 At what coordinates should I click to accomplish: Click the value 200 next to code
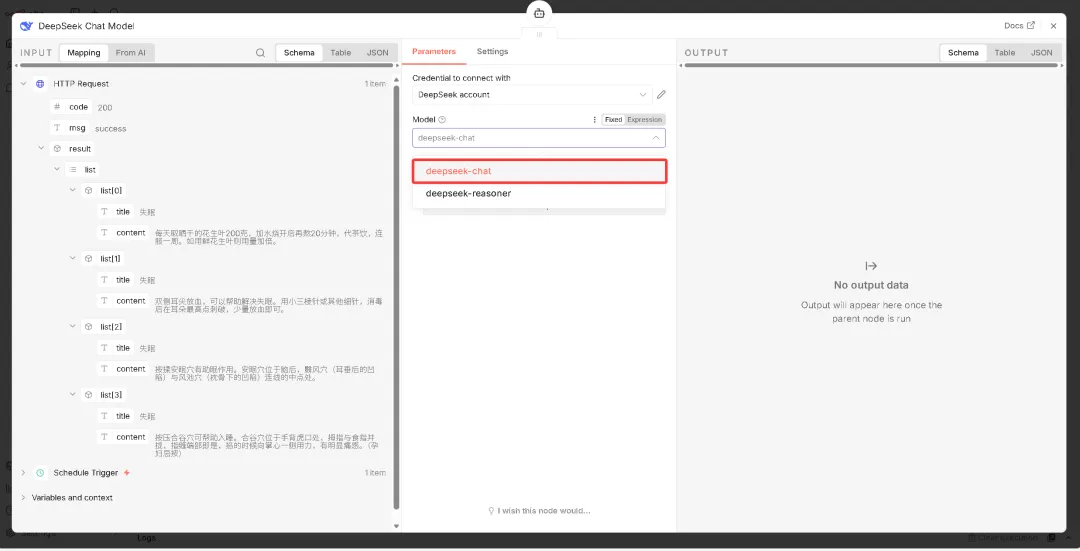[105, 107]
